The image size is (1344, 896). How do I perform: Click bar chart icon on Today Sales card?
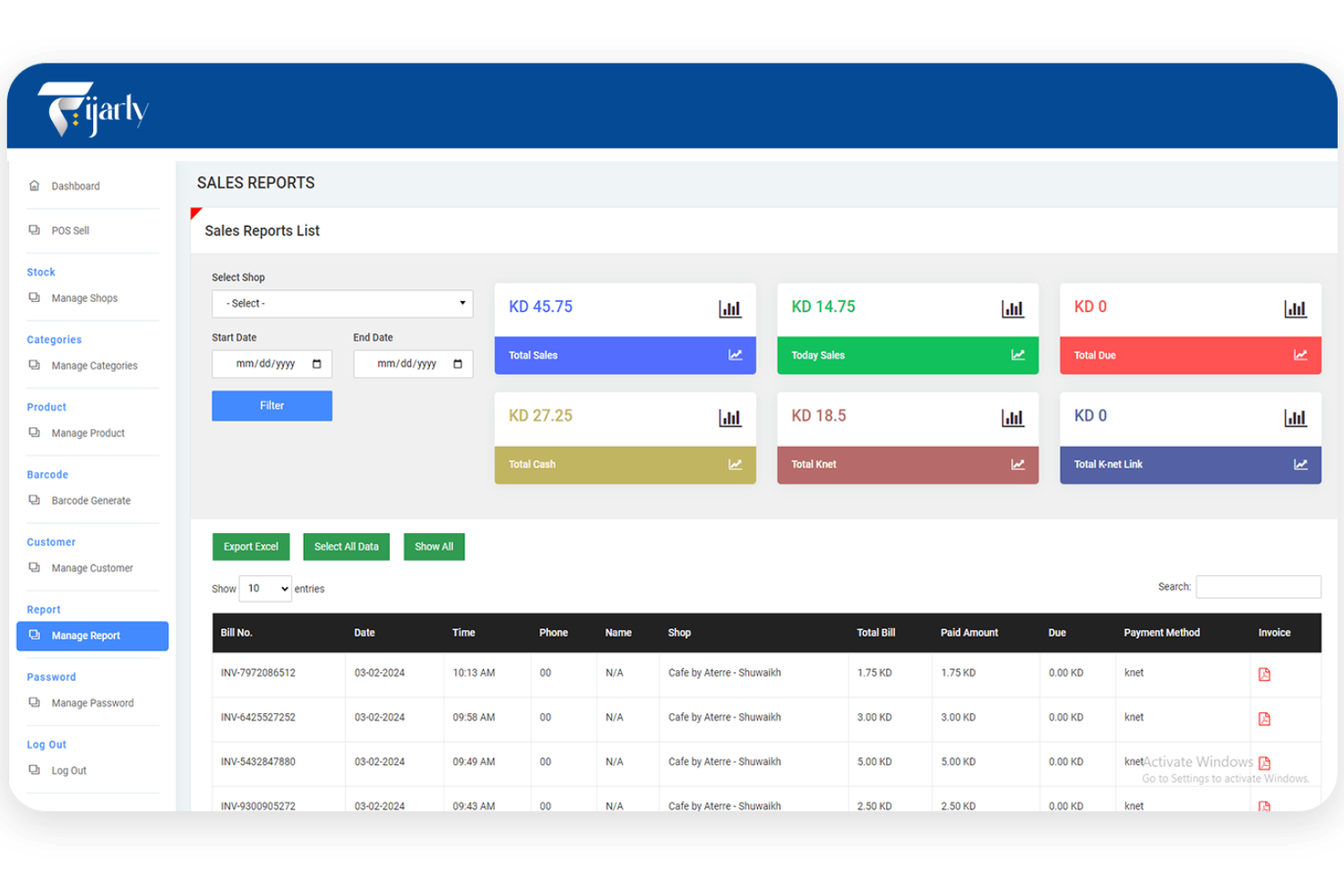tap(1012, 309)
